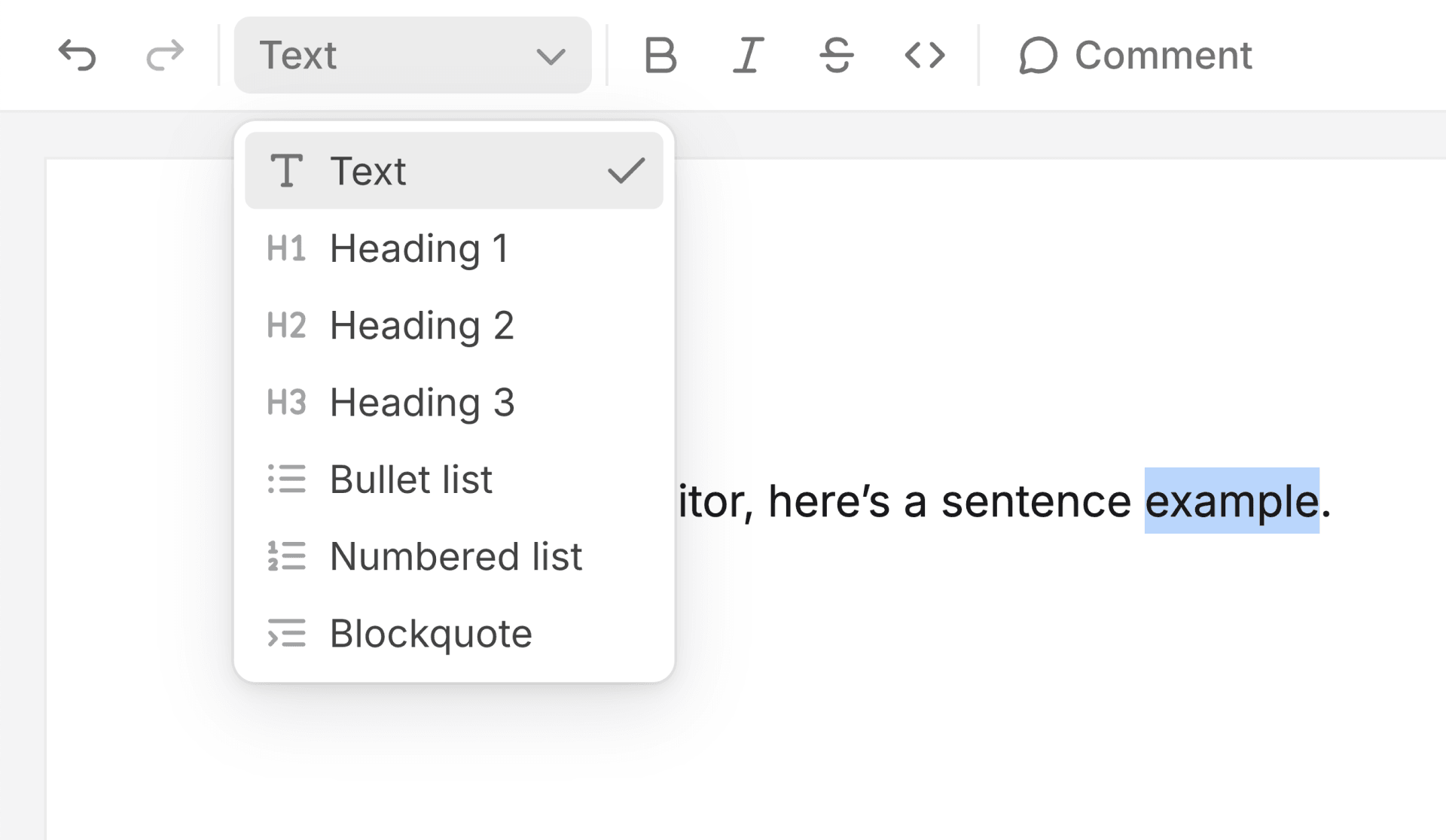Select Bullet list formatting

tap(411, 479)
